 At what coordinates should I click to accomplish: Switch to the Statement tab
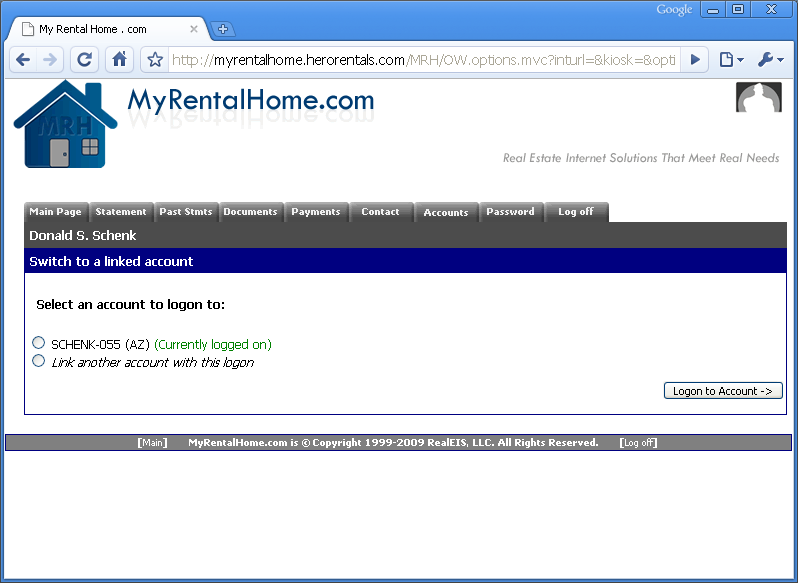[x=121, y=212]
